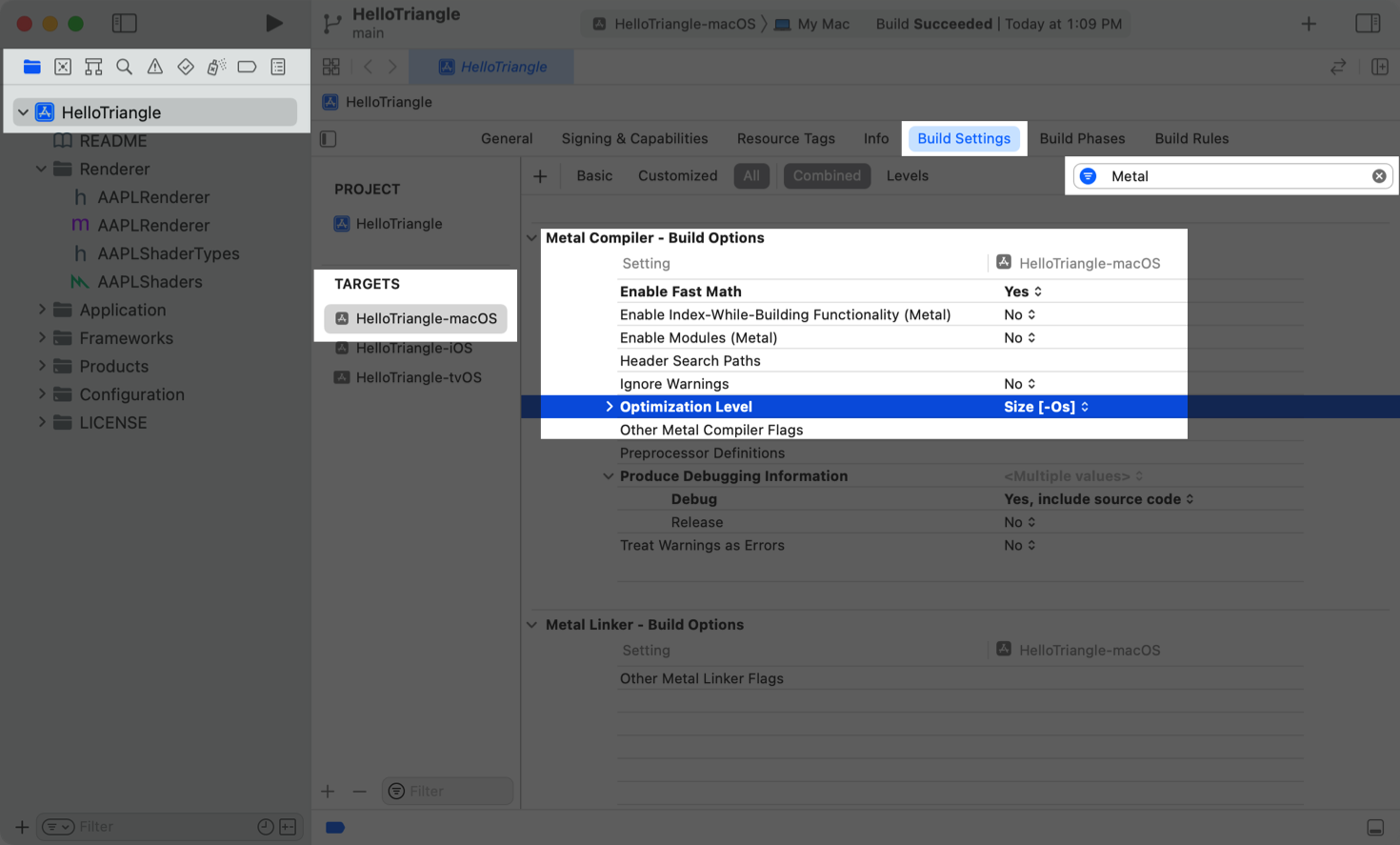Open the Report navigator list icon
The height and width of the screenshot is (845, 1400).
click(277, 67)
